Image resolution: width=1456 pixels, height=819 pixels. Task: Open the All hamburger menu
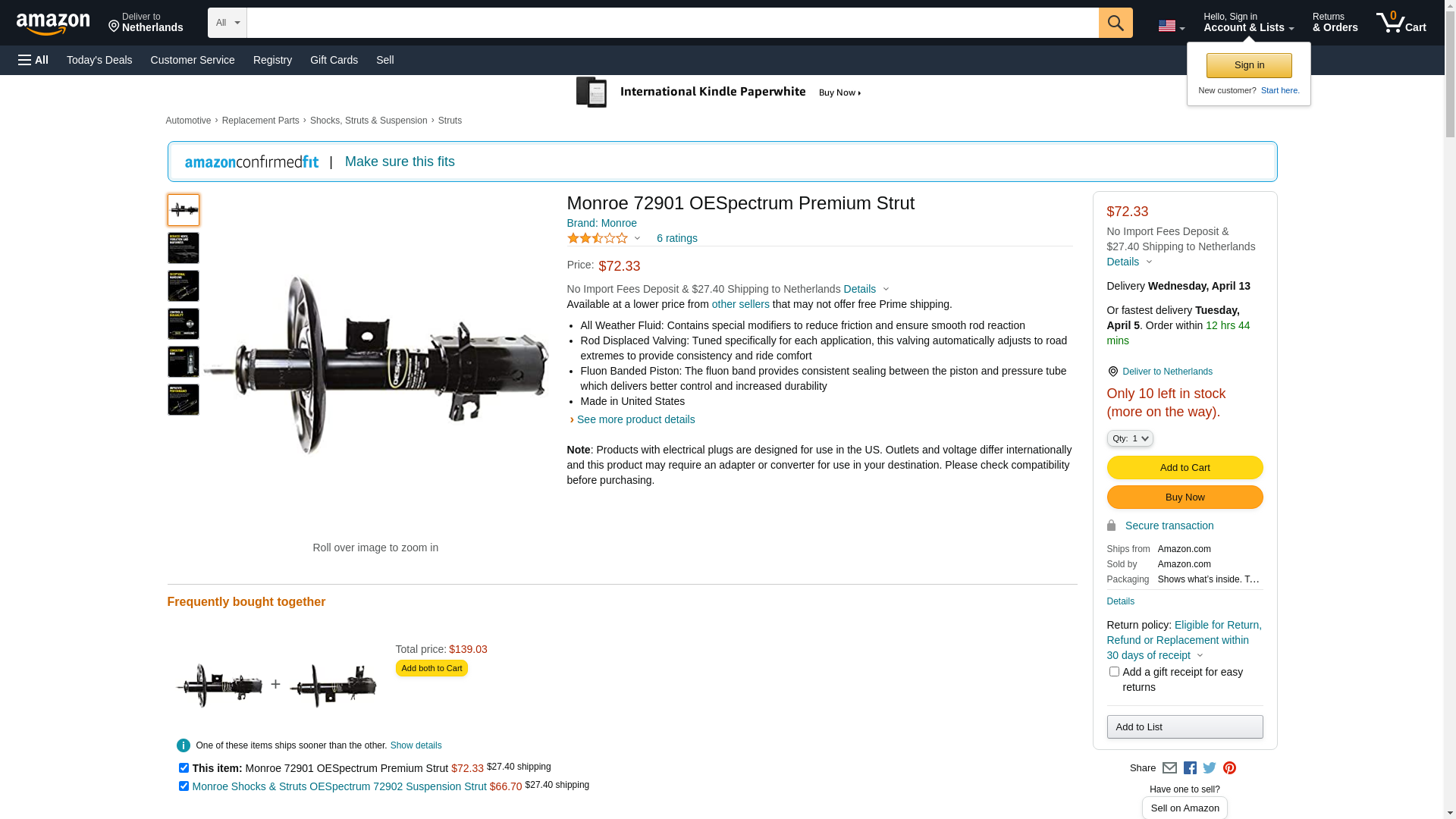[x=33, y=60]
